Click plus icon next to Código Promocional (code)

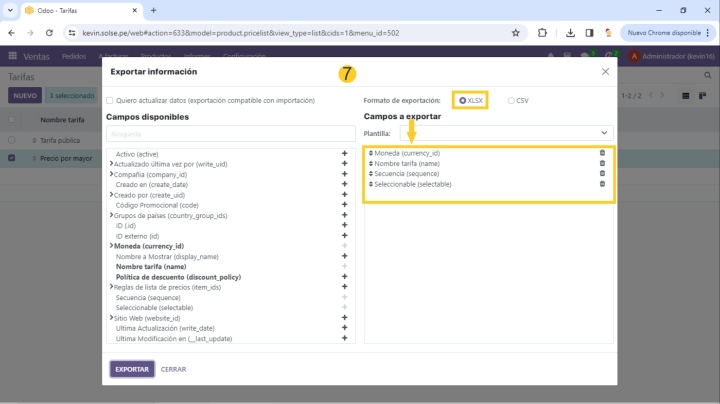point(344,205)
